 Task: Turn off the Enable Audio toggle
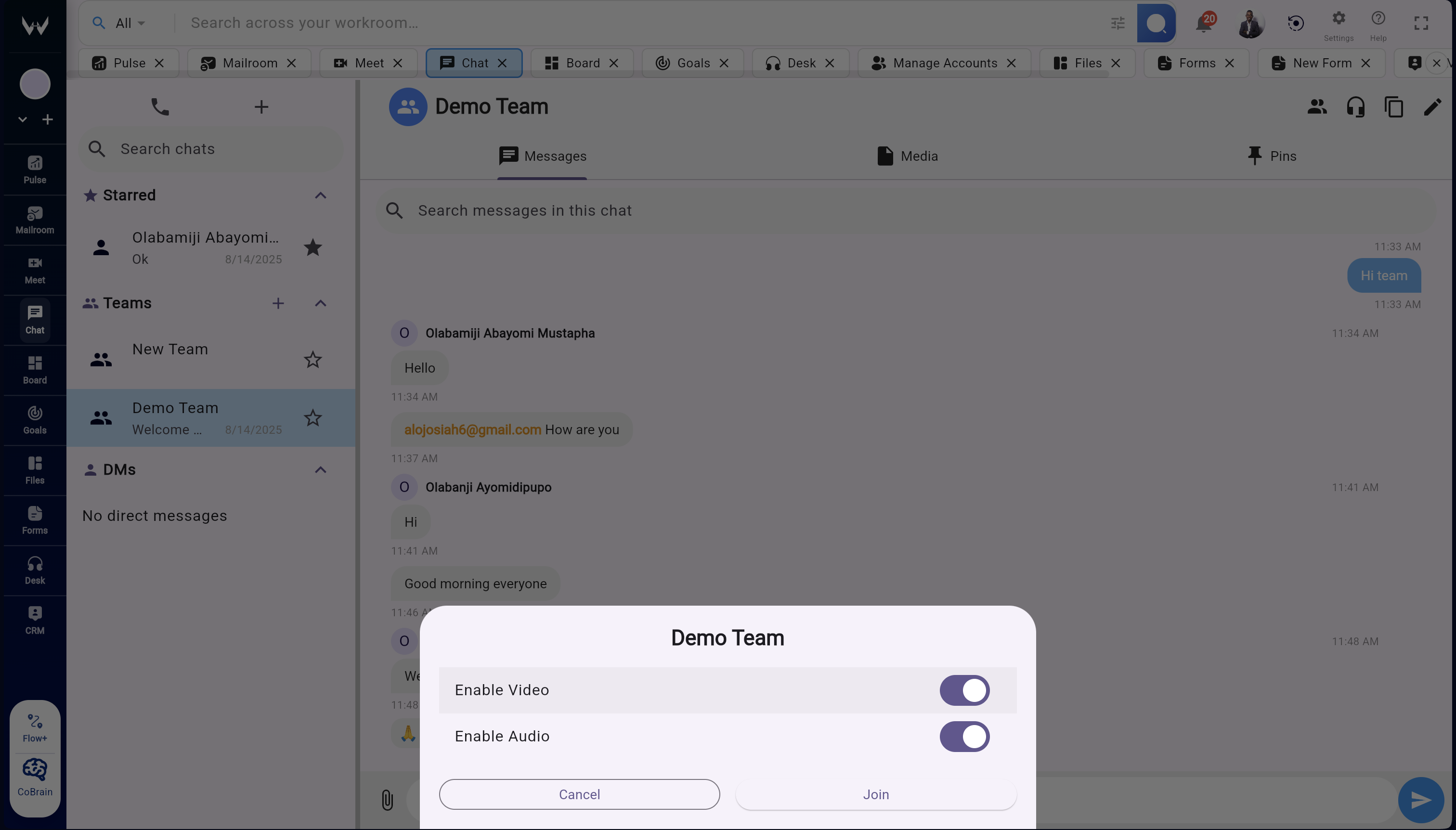[963, 736]
